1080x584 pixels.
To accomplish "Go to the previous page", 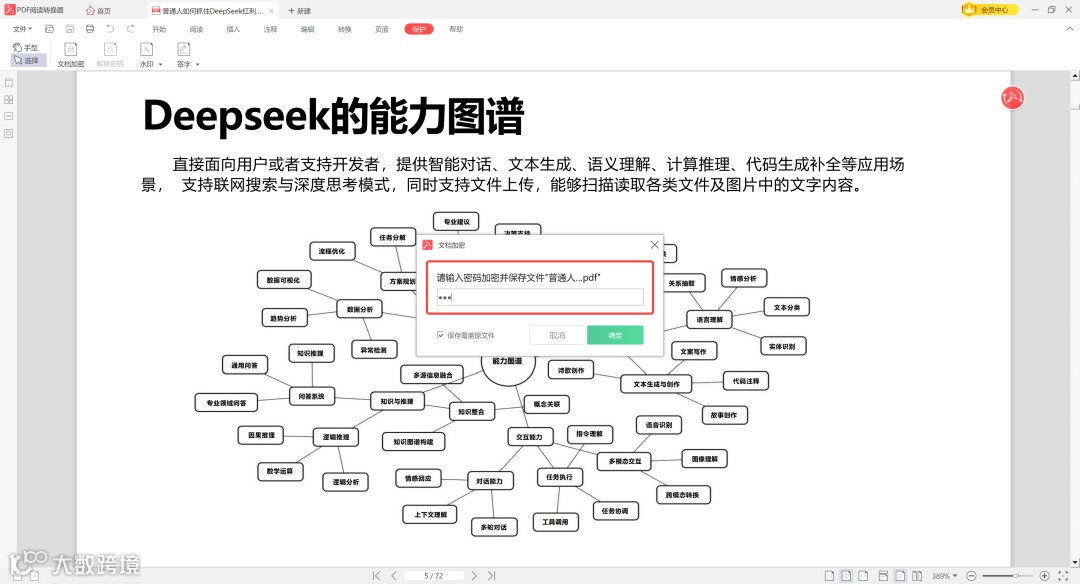I will click(x=393, y=576).
